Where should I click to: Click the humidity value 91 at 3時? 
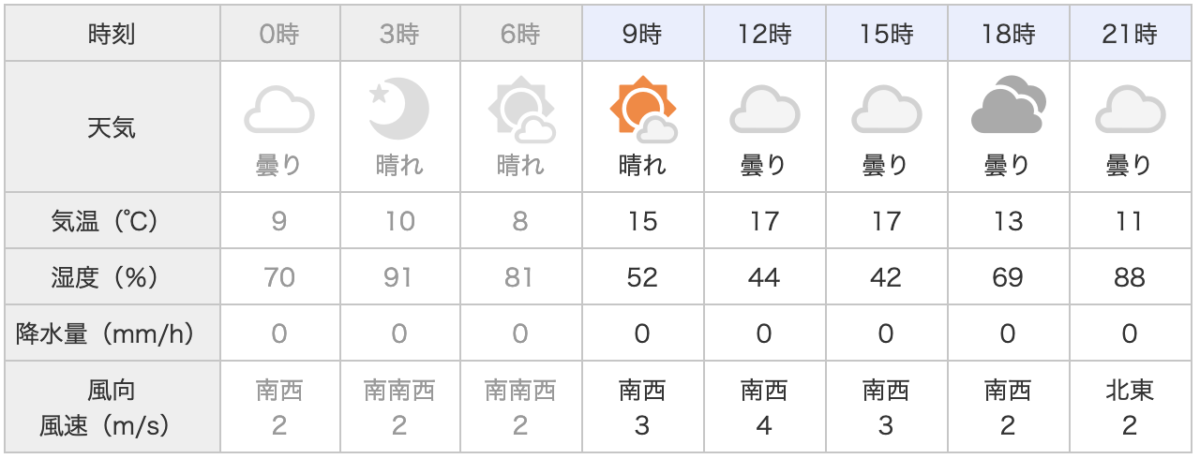click(399, 277)
